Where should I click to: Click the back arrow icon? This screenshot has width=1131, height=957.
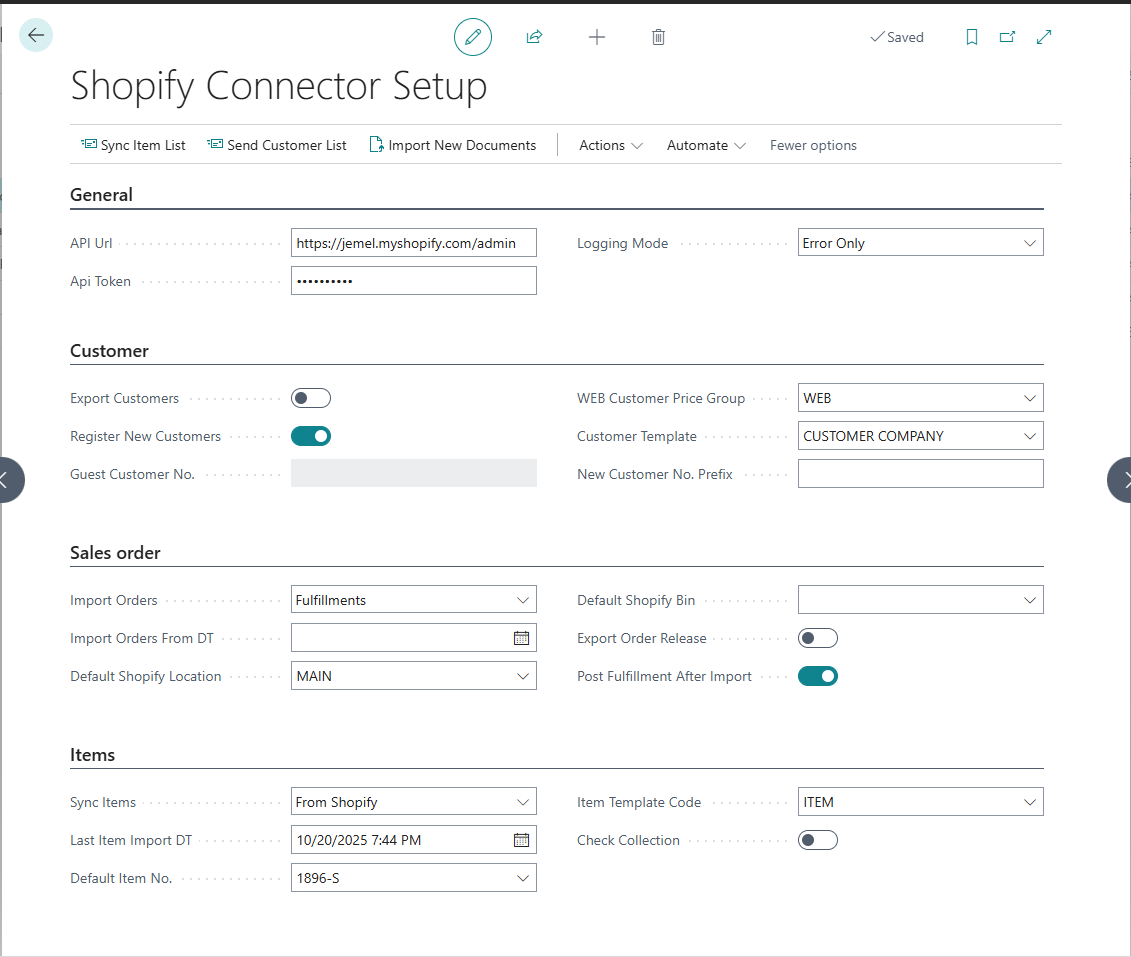[x=36, y=36]
